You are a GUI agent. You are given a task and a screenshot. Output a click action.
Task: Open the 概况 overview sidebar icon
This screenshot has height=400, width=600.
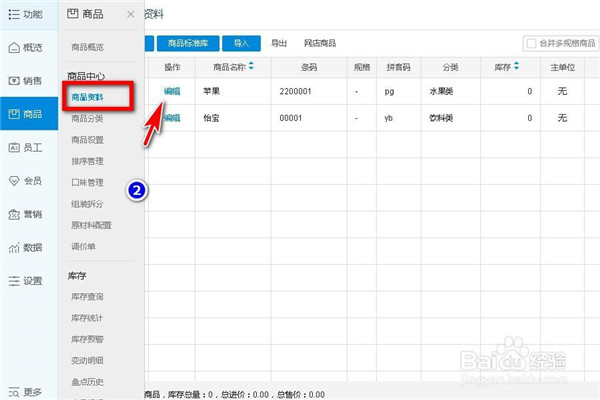tap(26, 48)
